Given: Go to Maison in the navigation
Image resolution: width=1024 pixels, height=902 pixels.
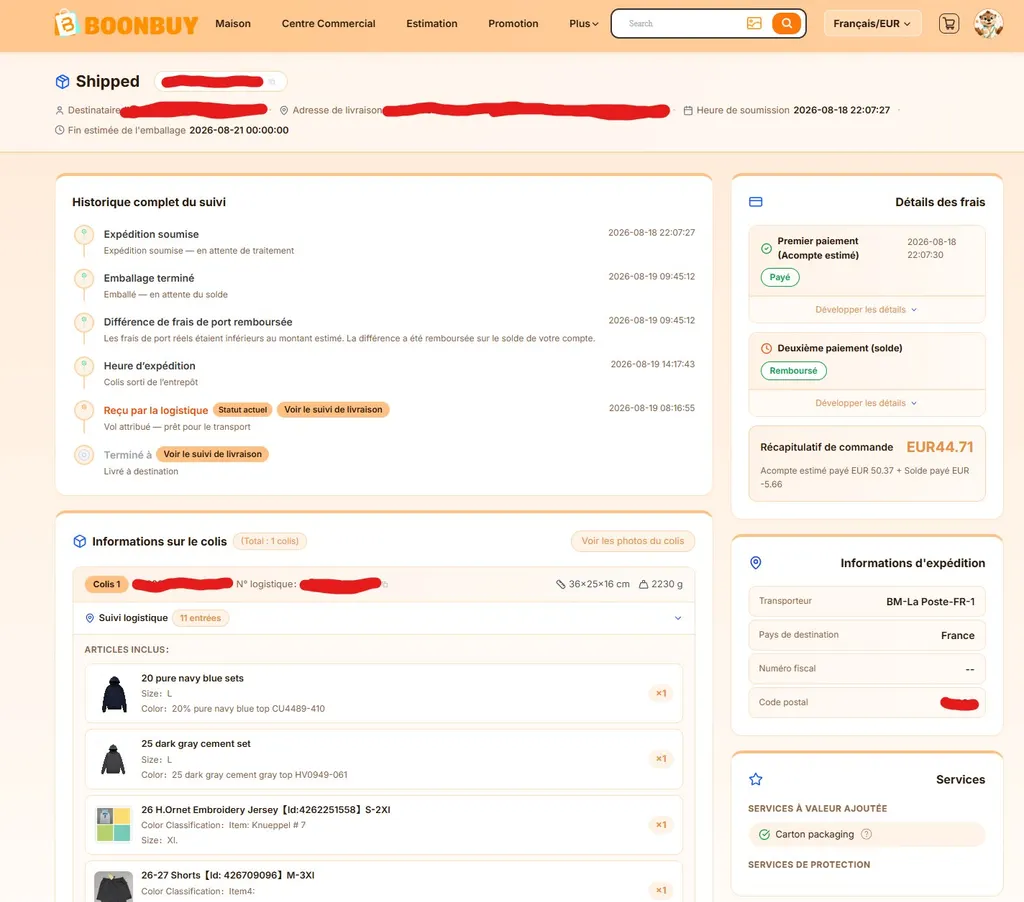Looking at the screenshot, I should tap(233, 24).
